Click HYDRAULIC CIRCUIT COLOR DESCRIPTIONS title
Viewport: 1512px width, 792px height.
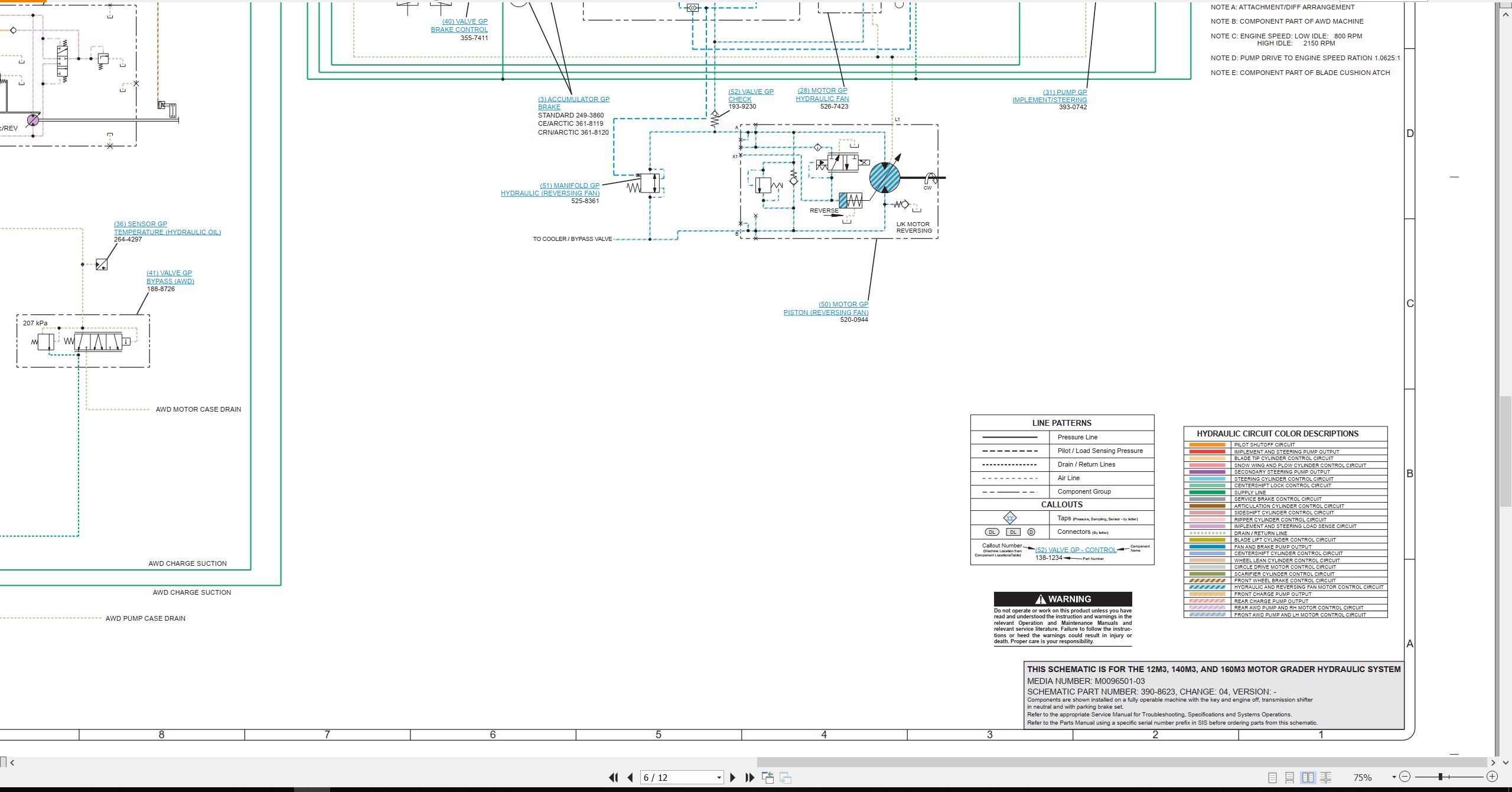(x=1278, y=434)
